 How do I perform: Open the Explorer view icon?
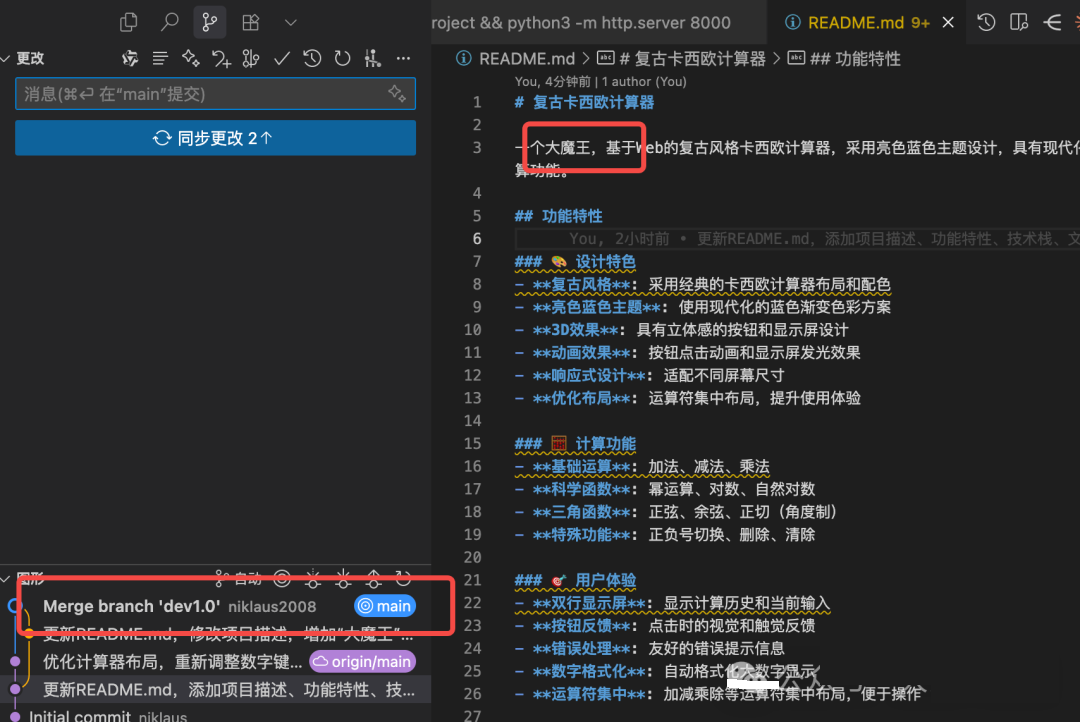pos(129,23)
